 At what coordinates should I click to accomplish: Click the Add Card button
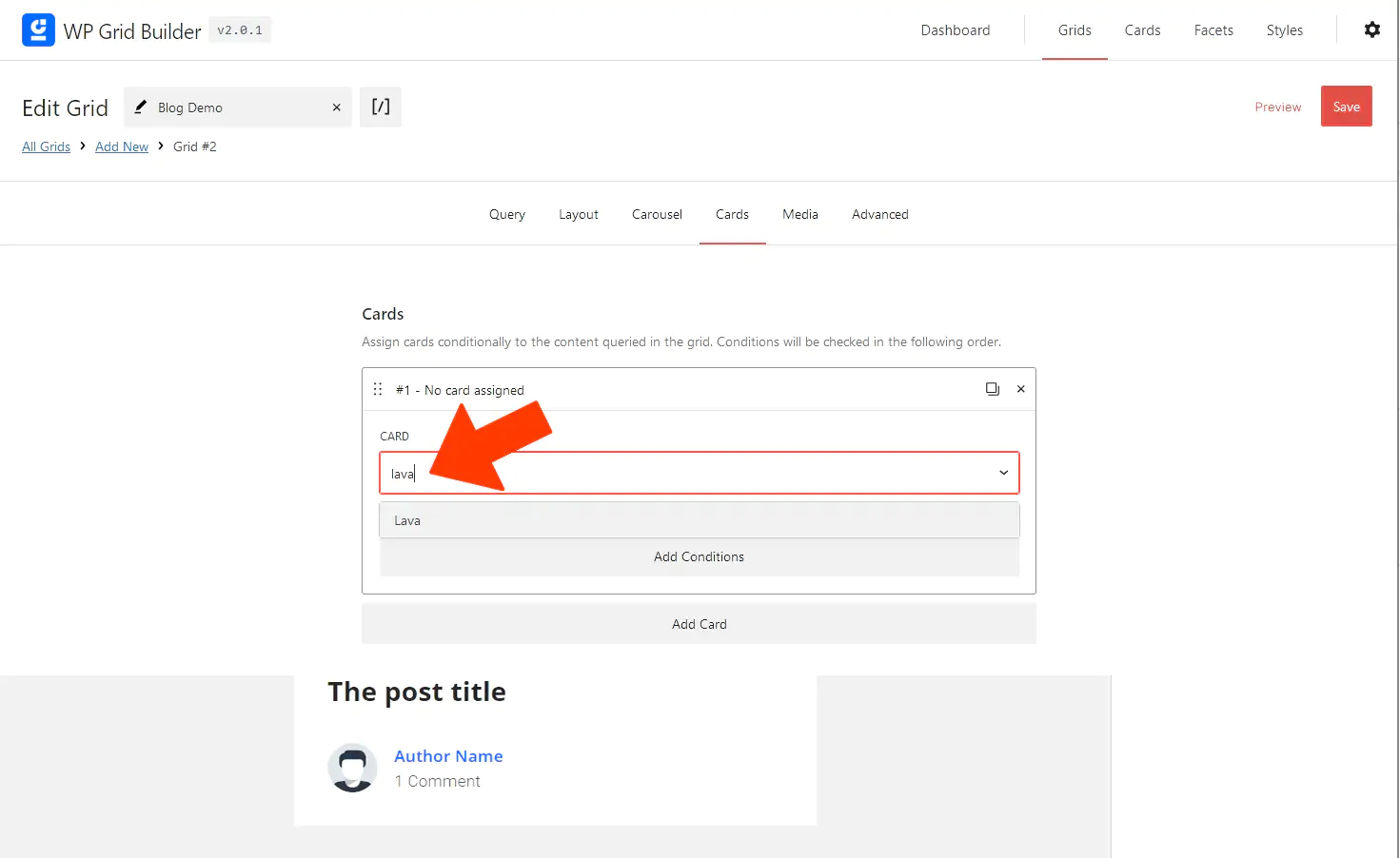pyautogui.click(x=699, y=623)
